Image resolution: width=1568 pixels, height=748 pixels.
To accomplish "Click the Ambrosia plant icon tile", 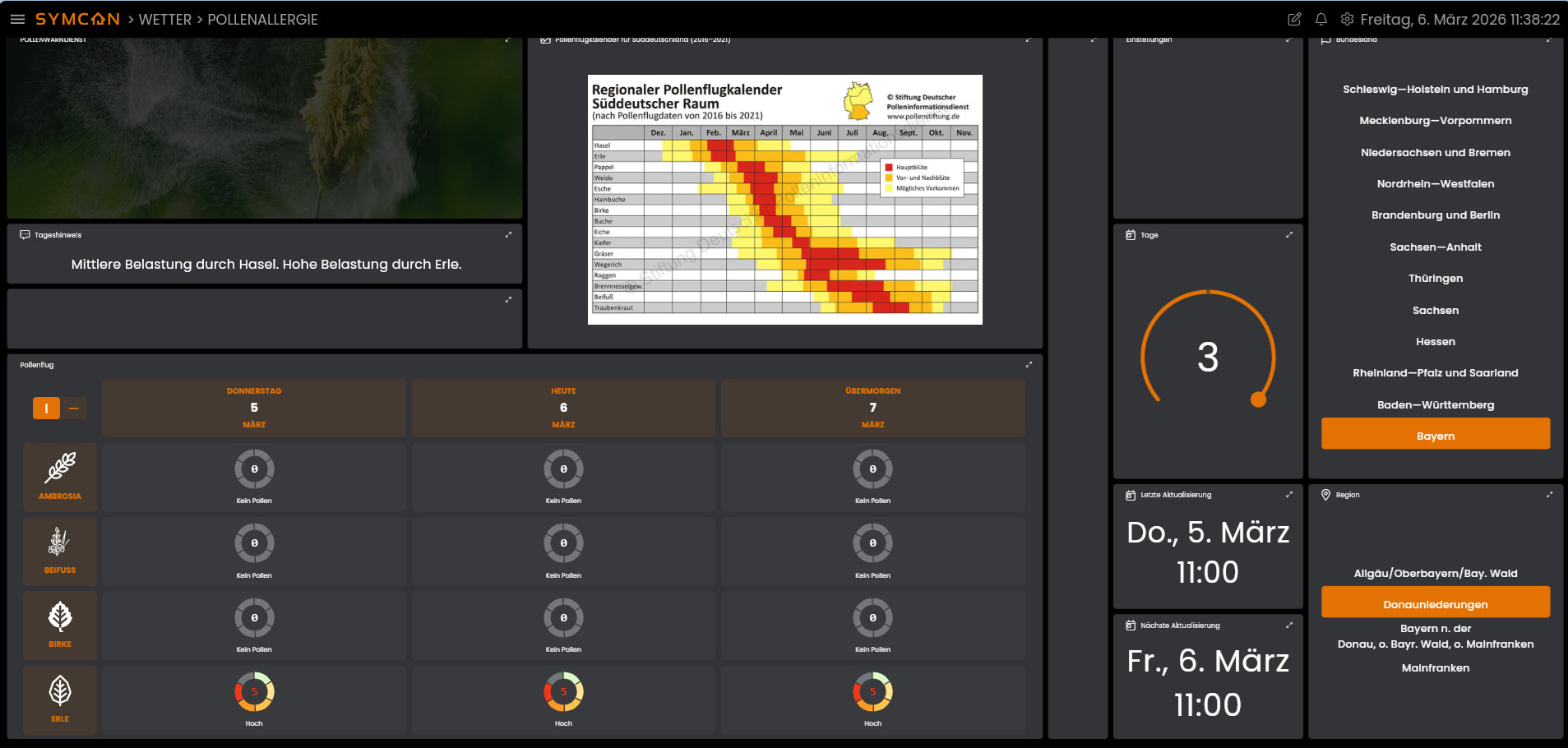I will coord(60,476).
